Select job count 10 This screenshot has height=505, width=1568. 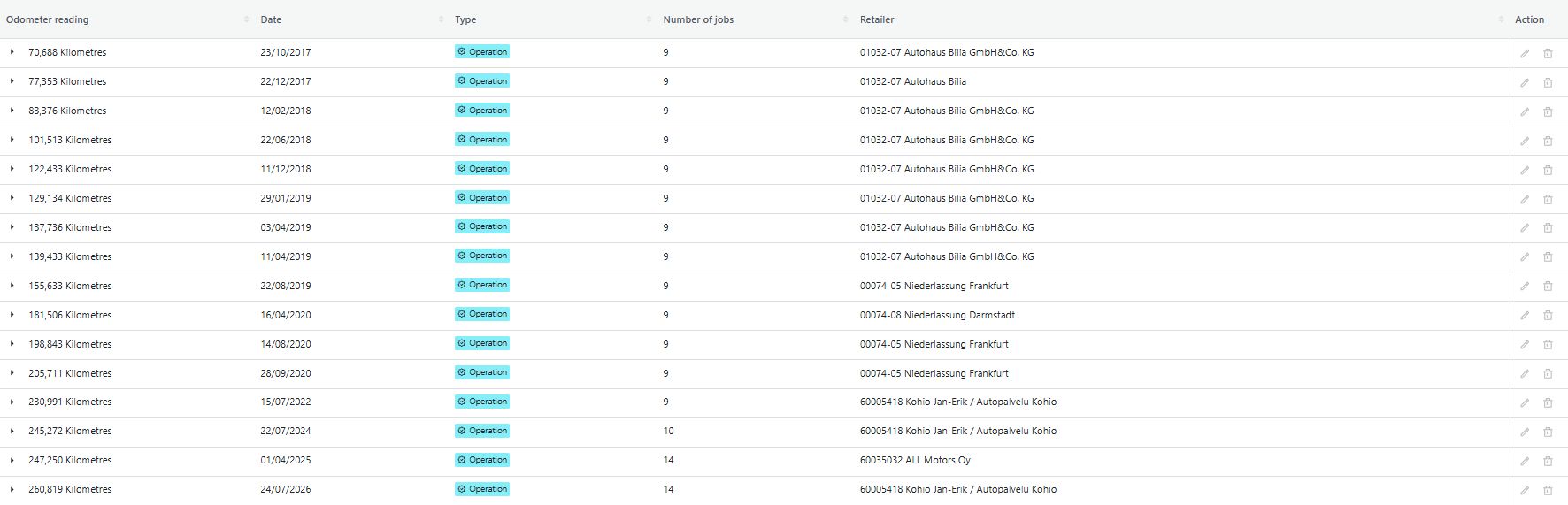(x=668, y=431)
